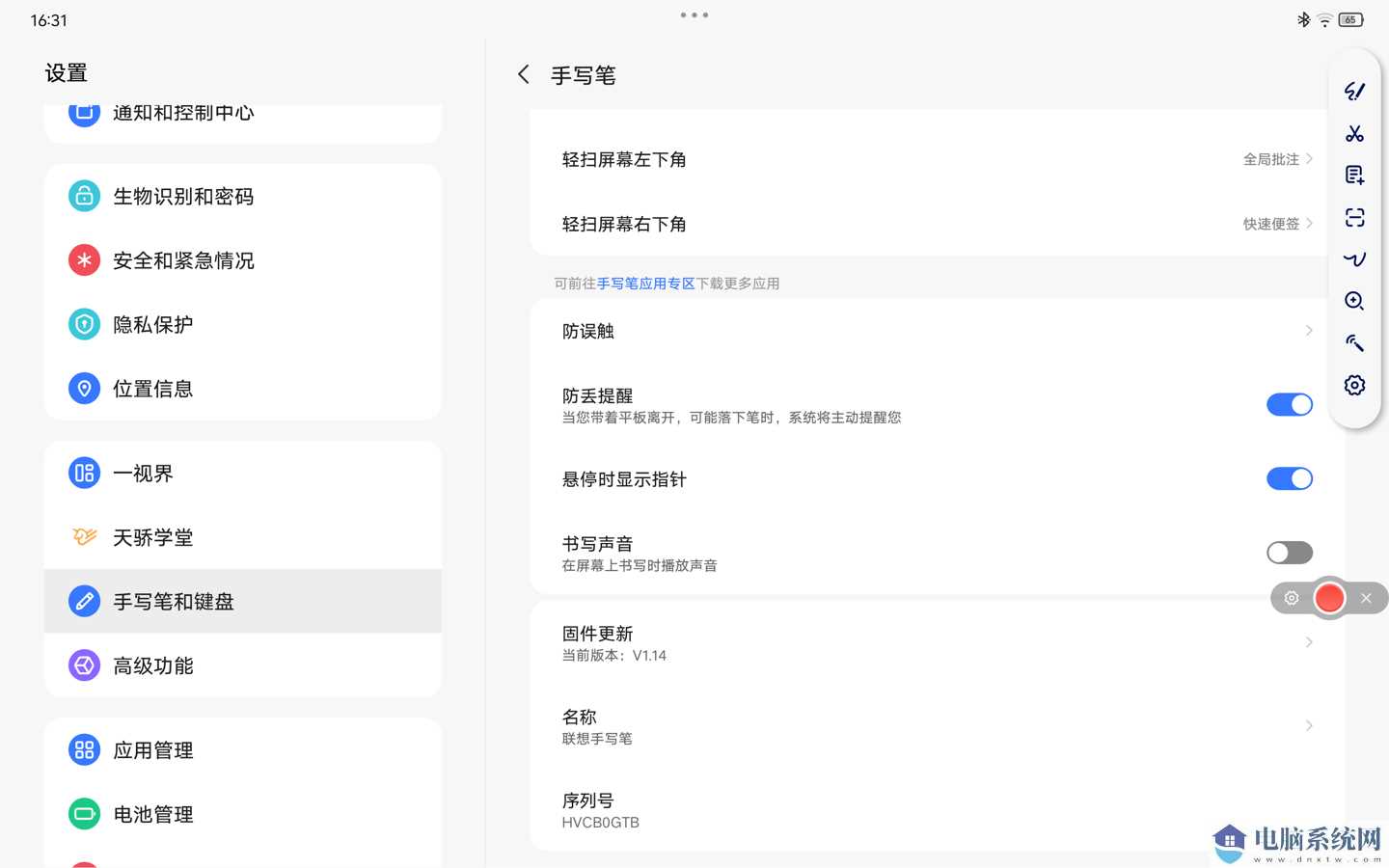Image resolution: width=1389 pixels, height=868 pixels.
Task: Click the 一视界 icon
Action: point(84,473)
